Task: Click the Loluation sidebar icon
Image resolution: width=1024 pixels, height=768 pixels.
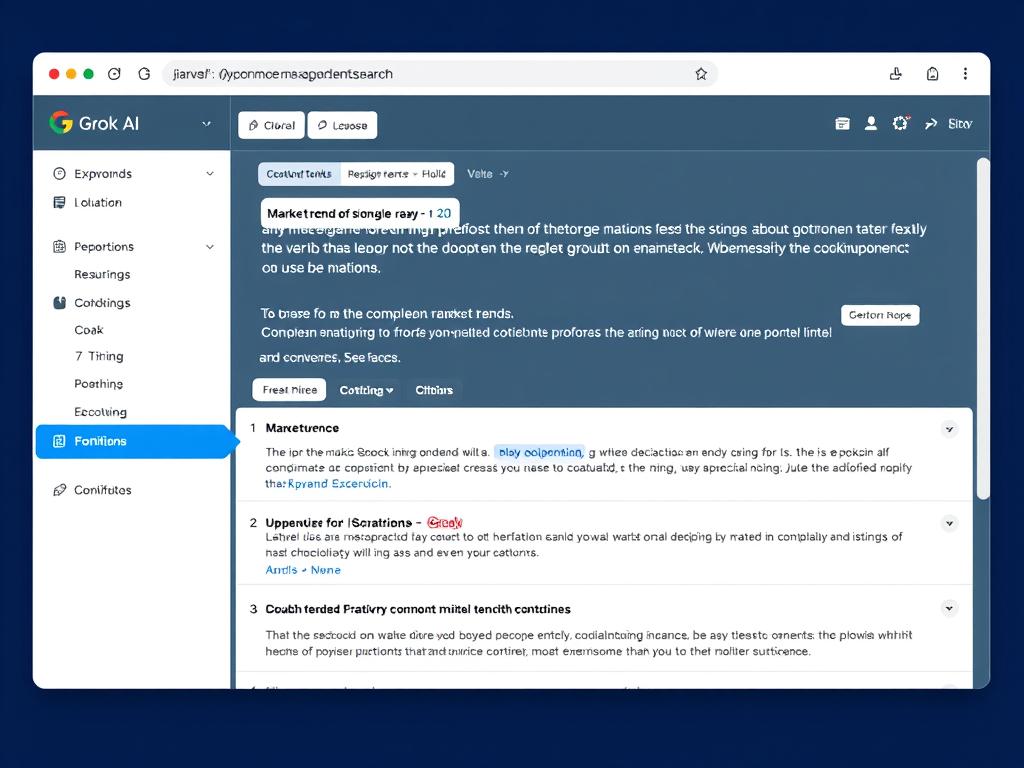Action: point(59,202)
